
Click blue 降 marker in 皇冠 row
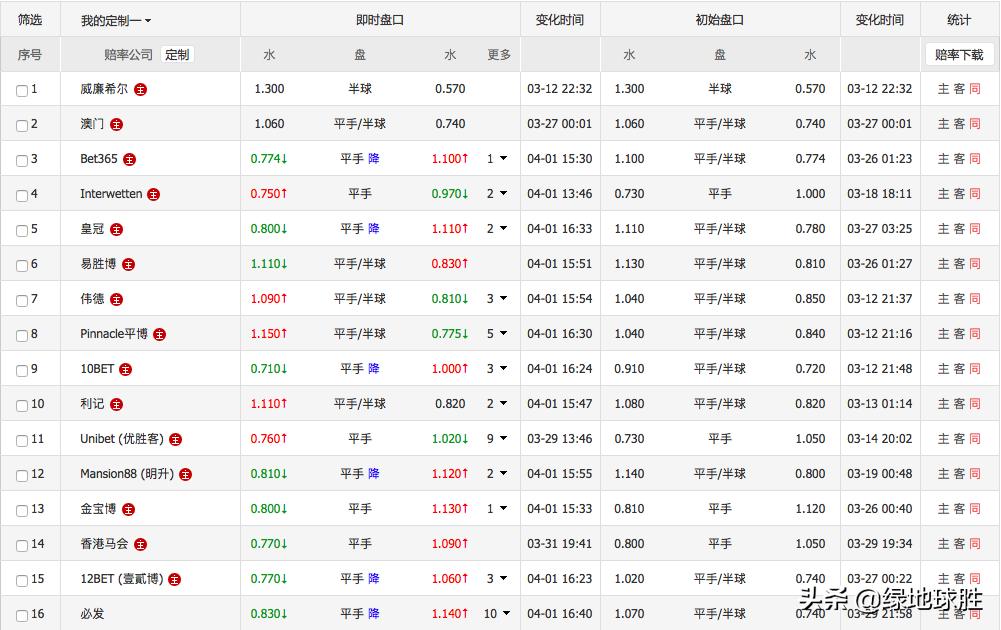[x=373, y=229]
